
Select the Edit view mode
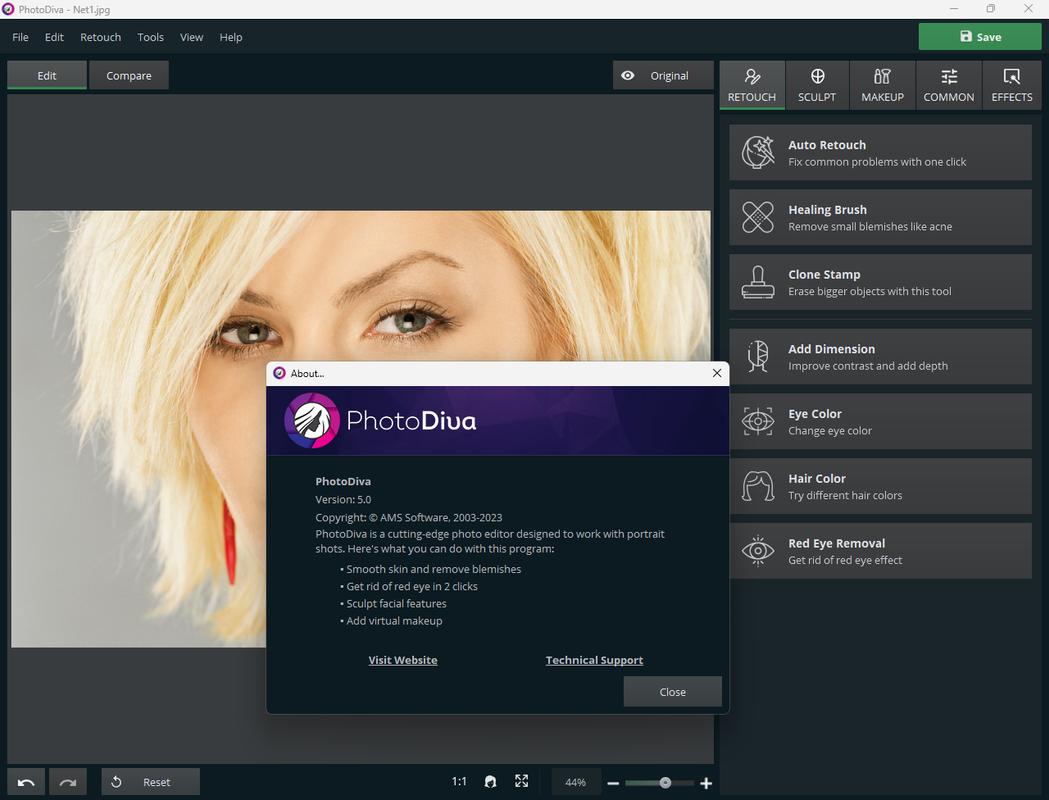47,76
